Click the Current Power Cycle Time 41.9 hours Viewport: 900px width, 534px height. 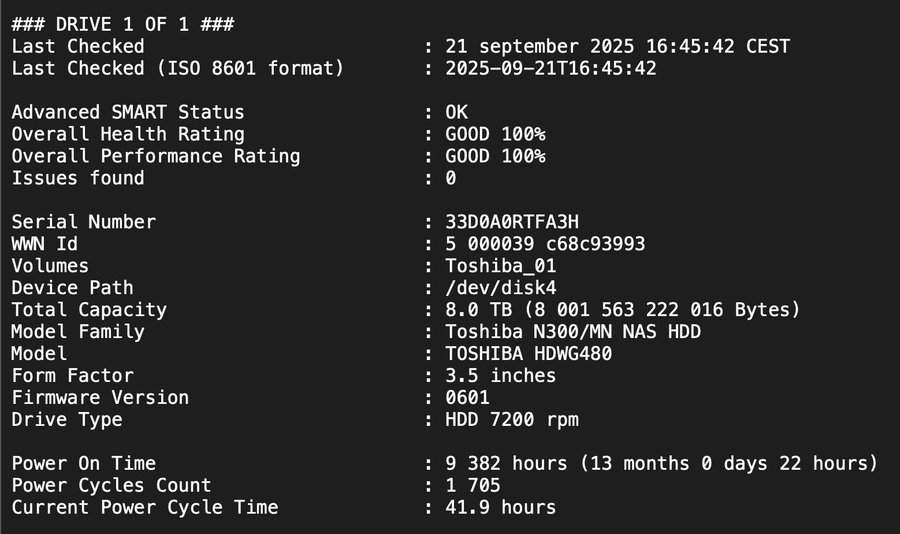tap(501, 508)
